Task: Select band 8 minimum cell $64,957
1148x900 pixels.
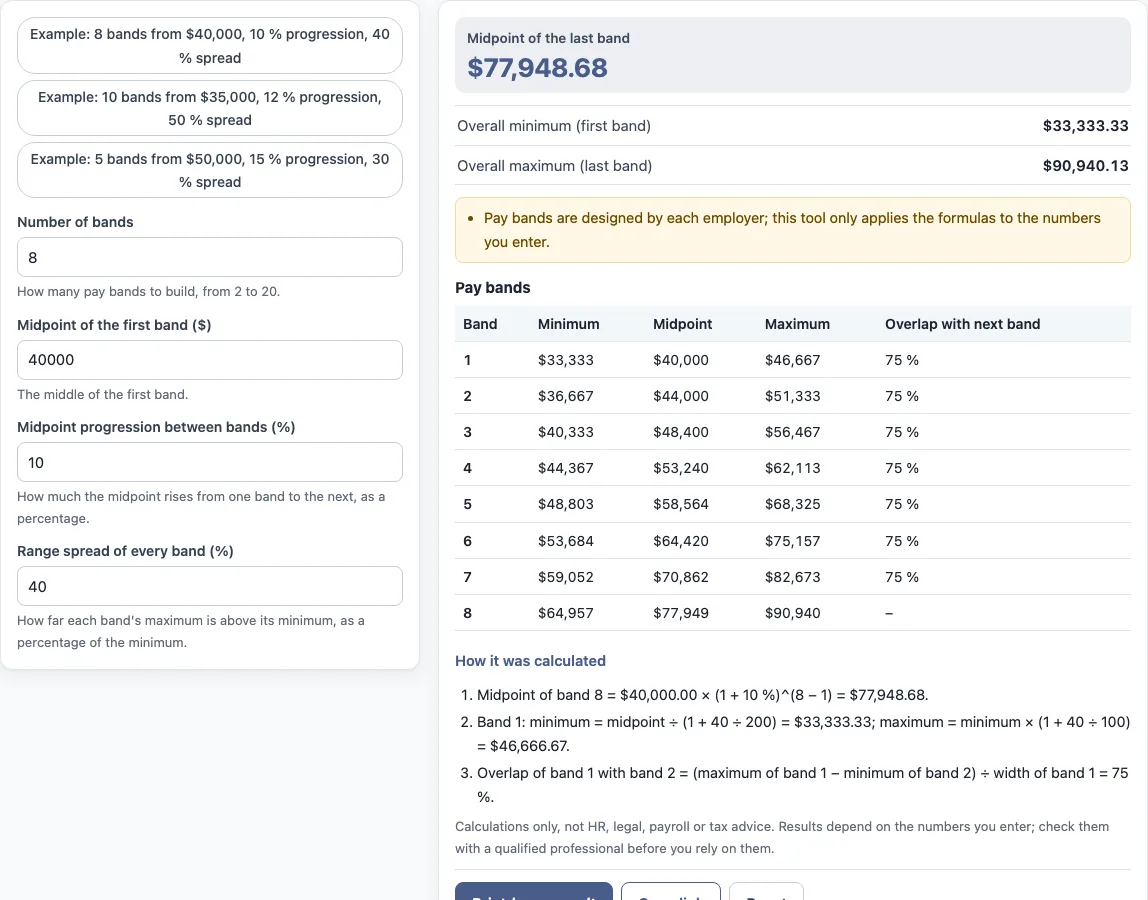Action: (566, 613)
